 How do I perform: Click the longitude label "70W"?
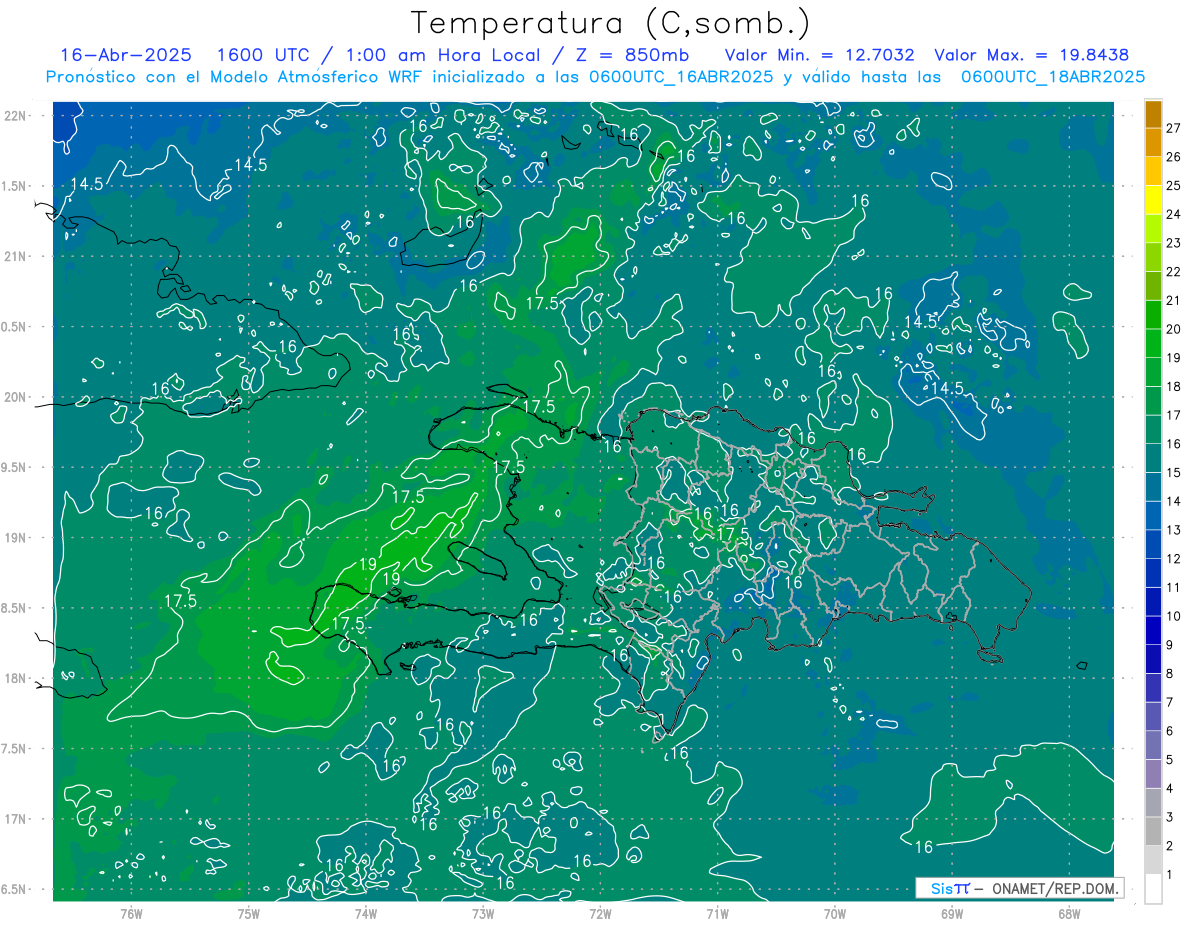click(x=835, y=914)
